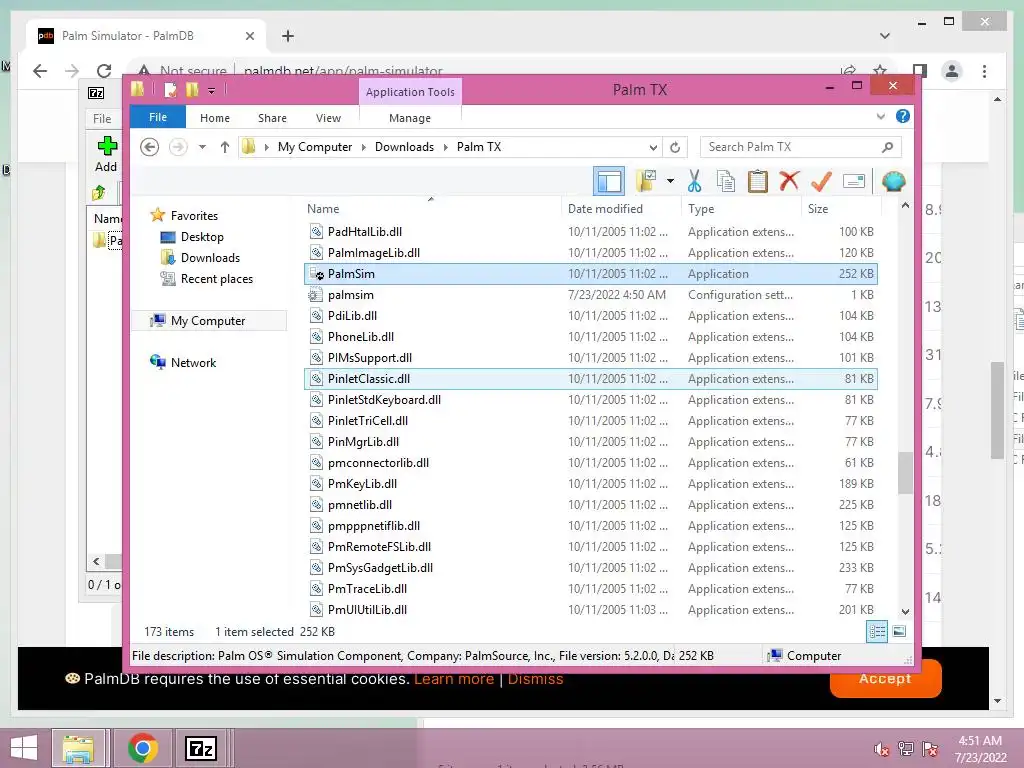Expand the arrow after Downloads breadcrumb
Screen dimensions: 1024x768
click(x=445, y=148)
